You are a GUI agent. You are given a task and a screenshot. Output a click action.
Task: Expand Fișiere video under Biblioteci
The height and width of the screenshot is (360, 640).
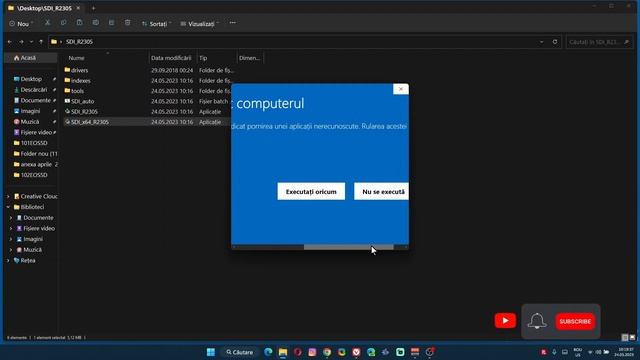[11, 228]
